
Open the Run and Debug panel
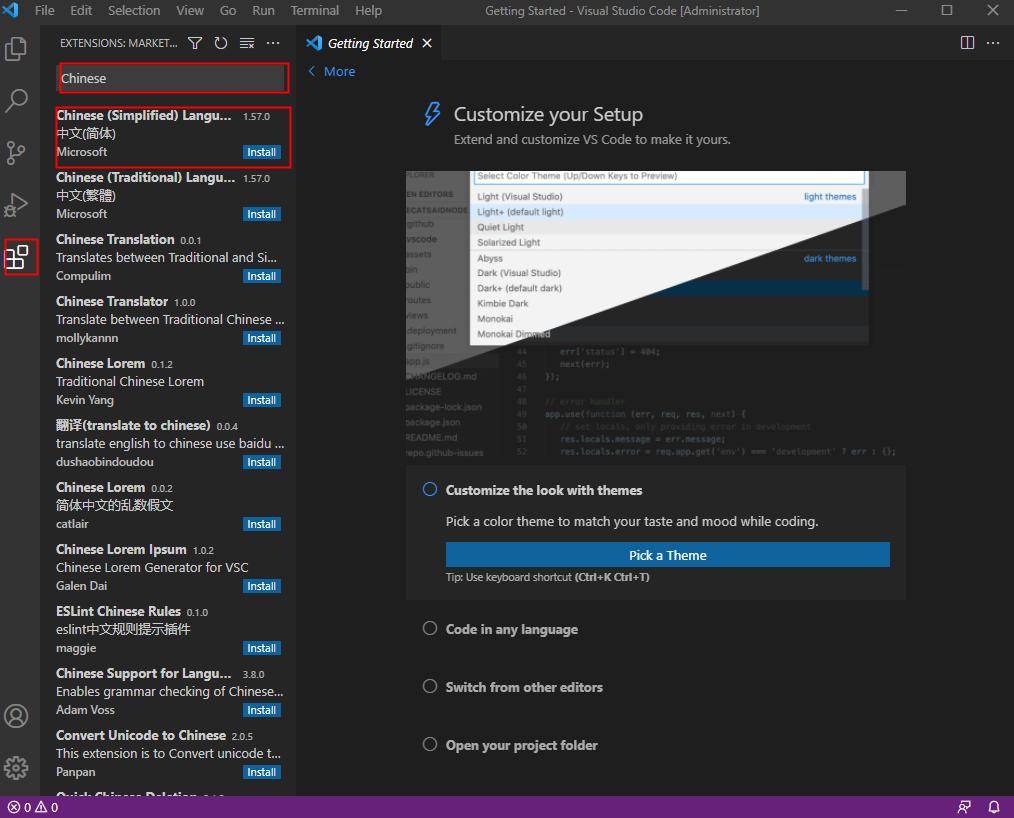click(16, 204)
